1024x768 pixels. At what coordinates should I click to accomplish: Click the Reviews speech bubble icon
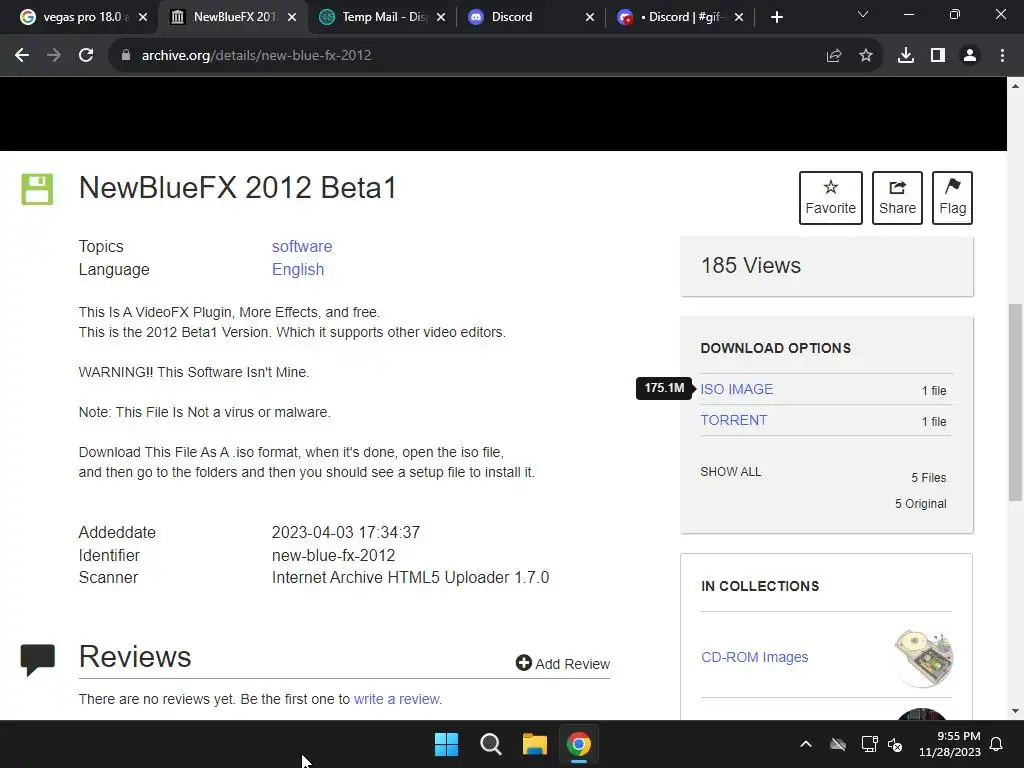[x=38, y=660]
